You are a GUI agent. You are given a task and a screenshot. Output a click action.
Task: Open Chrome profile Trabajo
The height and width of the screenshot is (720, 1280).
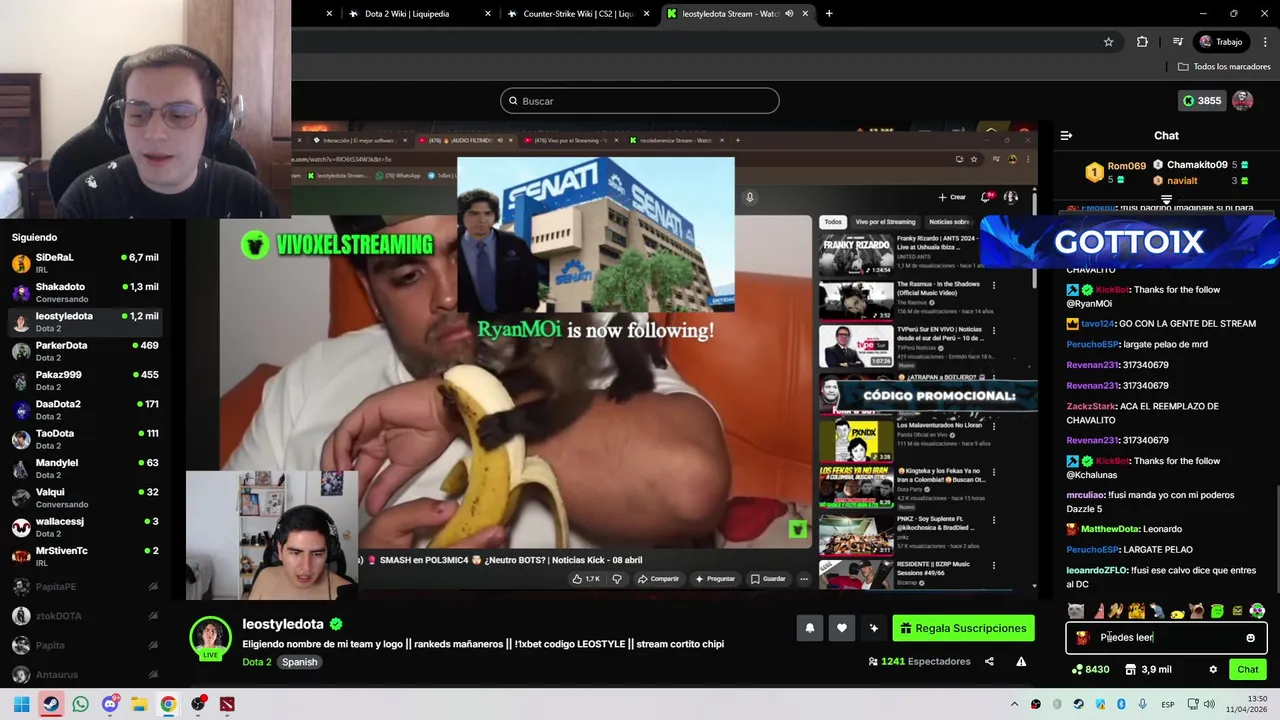tap(1222, 42)
